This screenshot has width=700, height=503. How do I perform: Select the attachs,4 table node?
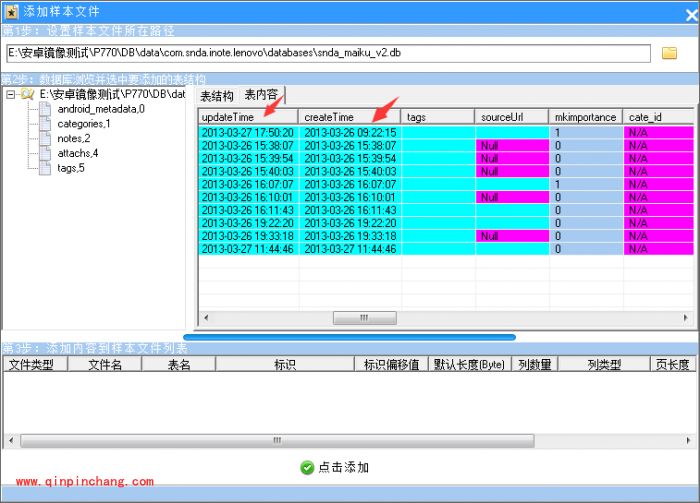pyautogui.click(x=77, y=154)
